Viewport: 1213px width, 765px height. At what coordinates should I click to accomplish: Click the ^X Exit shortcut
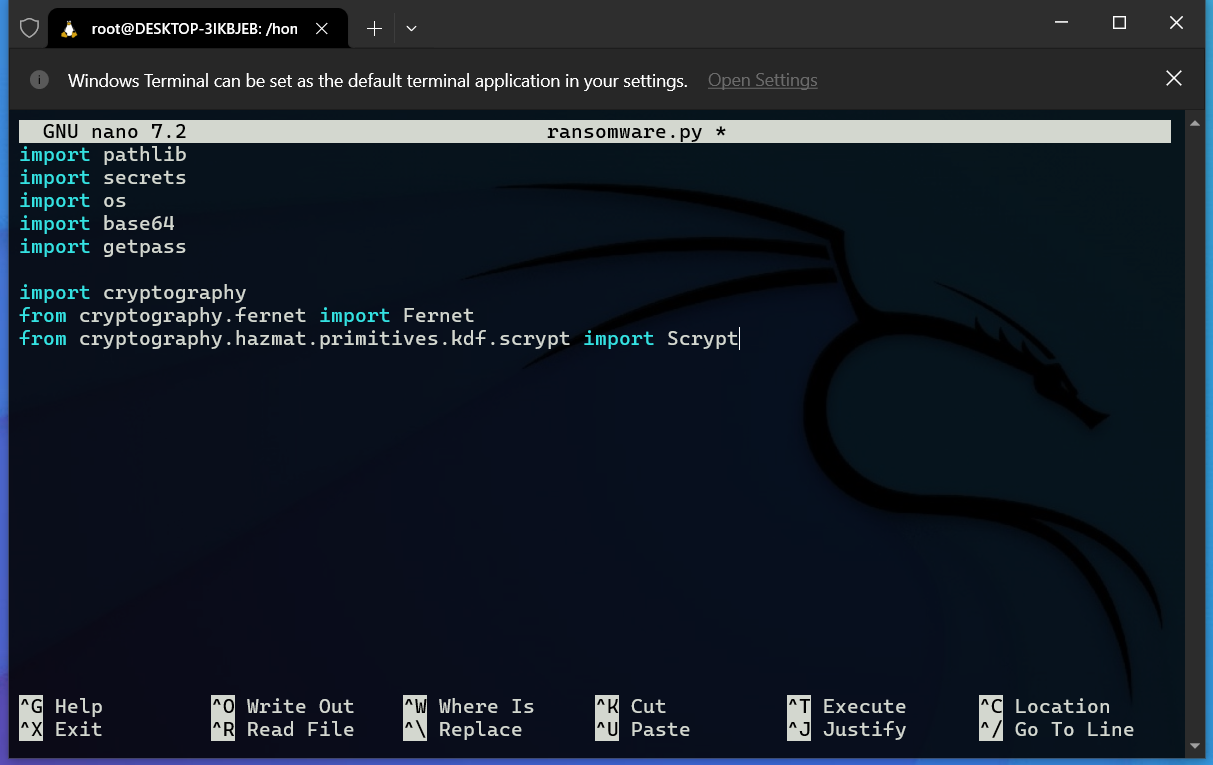pyautogui.click(x=61, y=729)
